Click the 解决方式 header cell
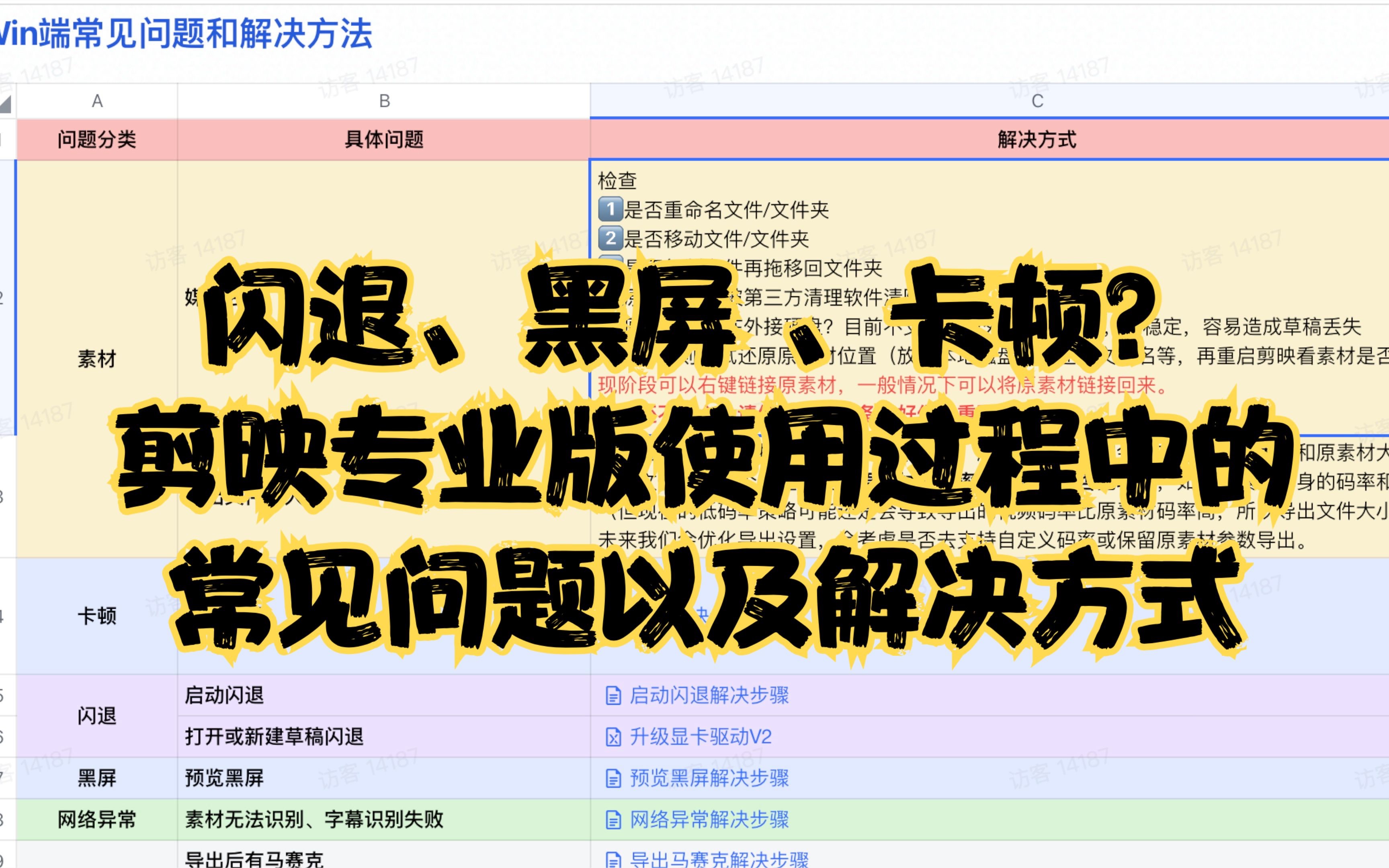 click(990, 139)
